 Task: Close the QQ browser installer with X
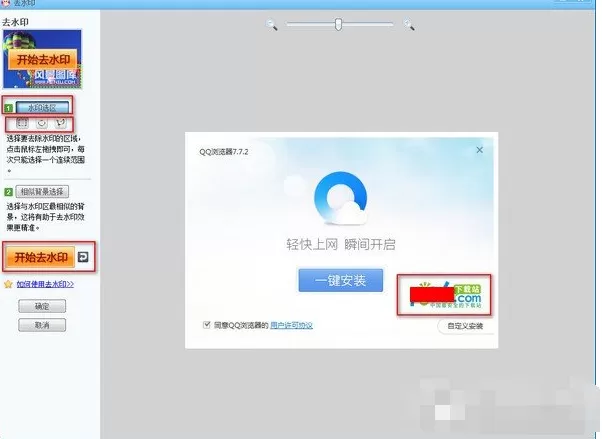[480, 150]
